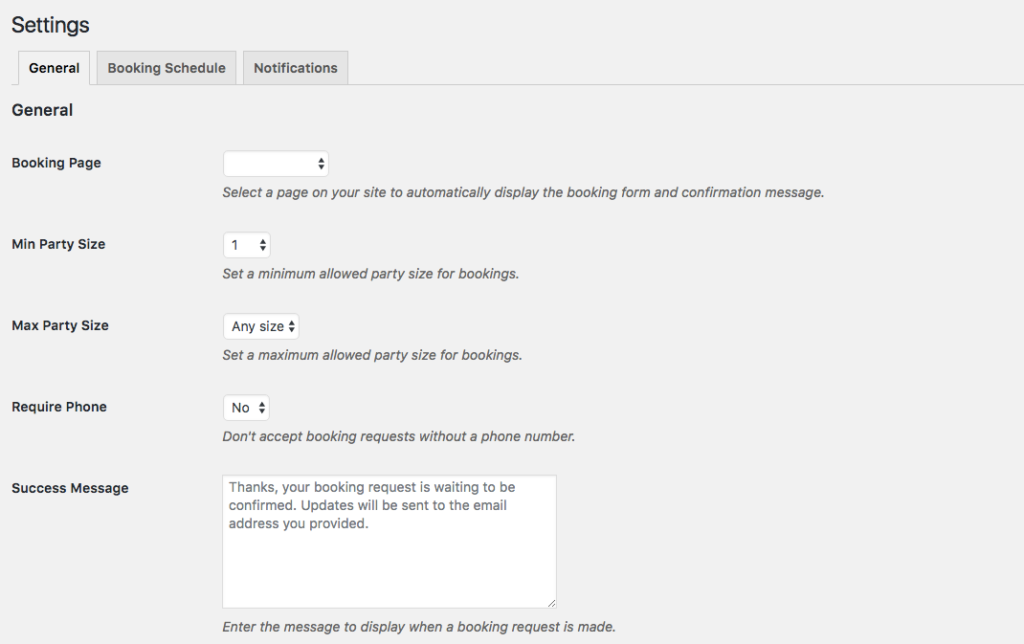Switch to the General tab

[54, 68]
